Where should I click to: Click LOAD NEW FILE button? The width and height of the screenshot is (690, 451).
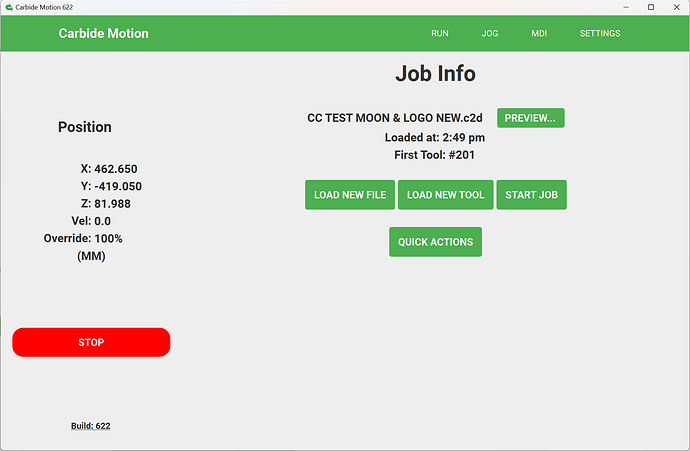click(x=350, y=195)
